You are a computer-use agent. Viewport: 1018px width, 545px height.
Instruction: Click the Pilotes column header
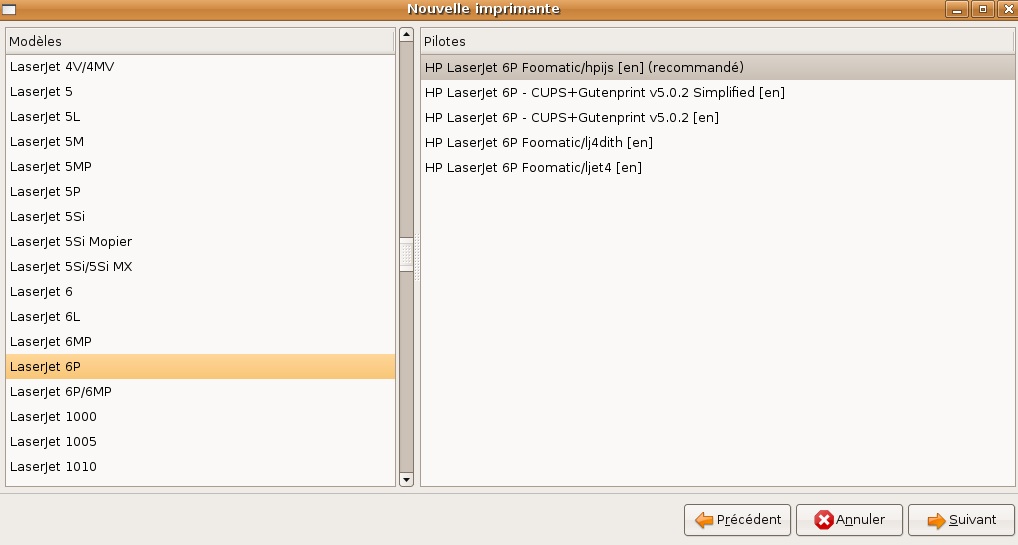(717, 41)
